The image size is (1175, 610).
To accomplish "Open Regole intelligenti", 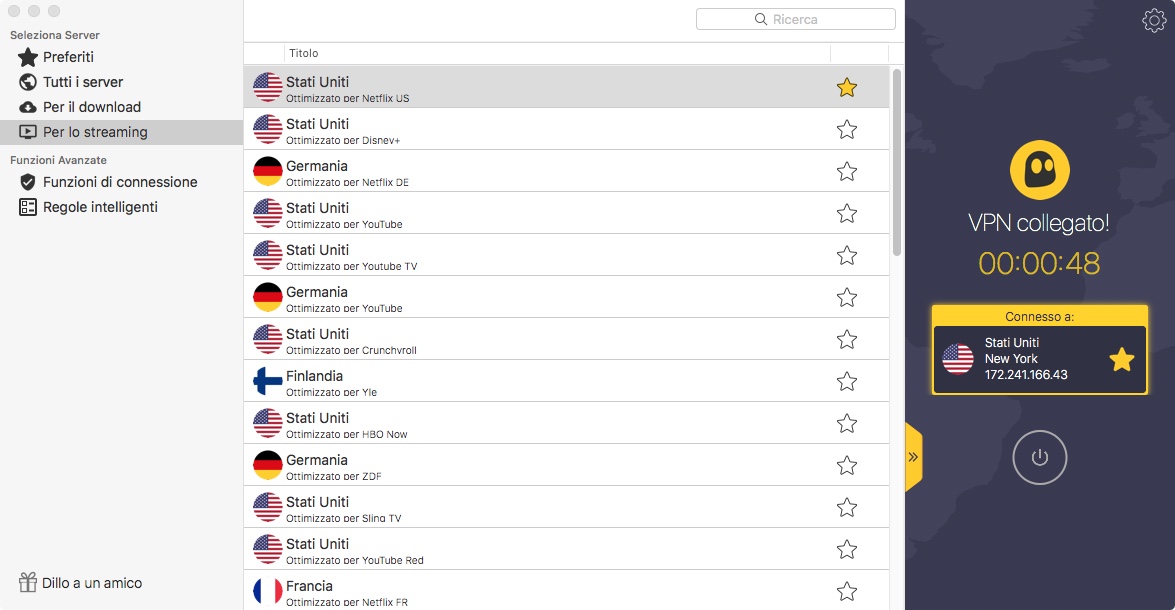I will point(100,207).
